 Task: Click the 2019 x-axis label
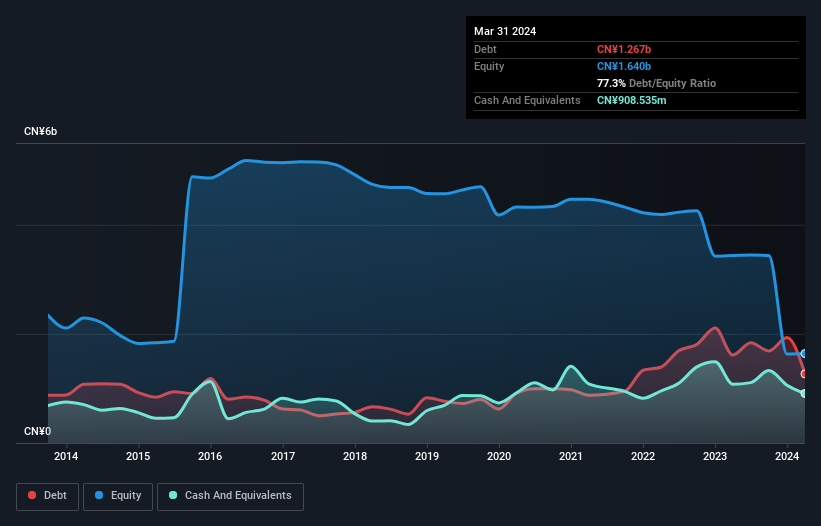pyautogui.click(x=427, y=456)
